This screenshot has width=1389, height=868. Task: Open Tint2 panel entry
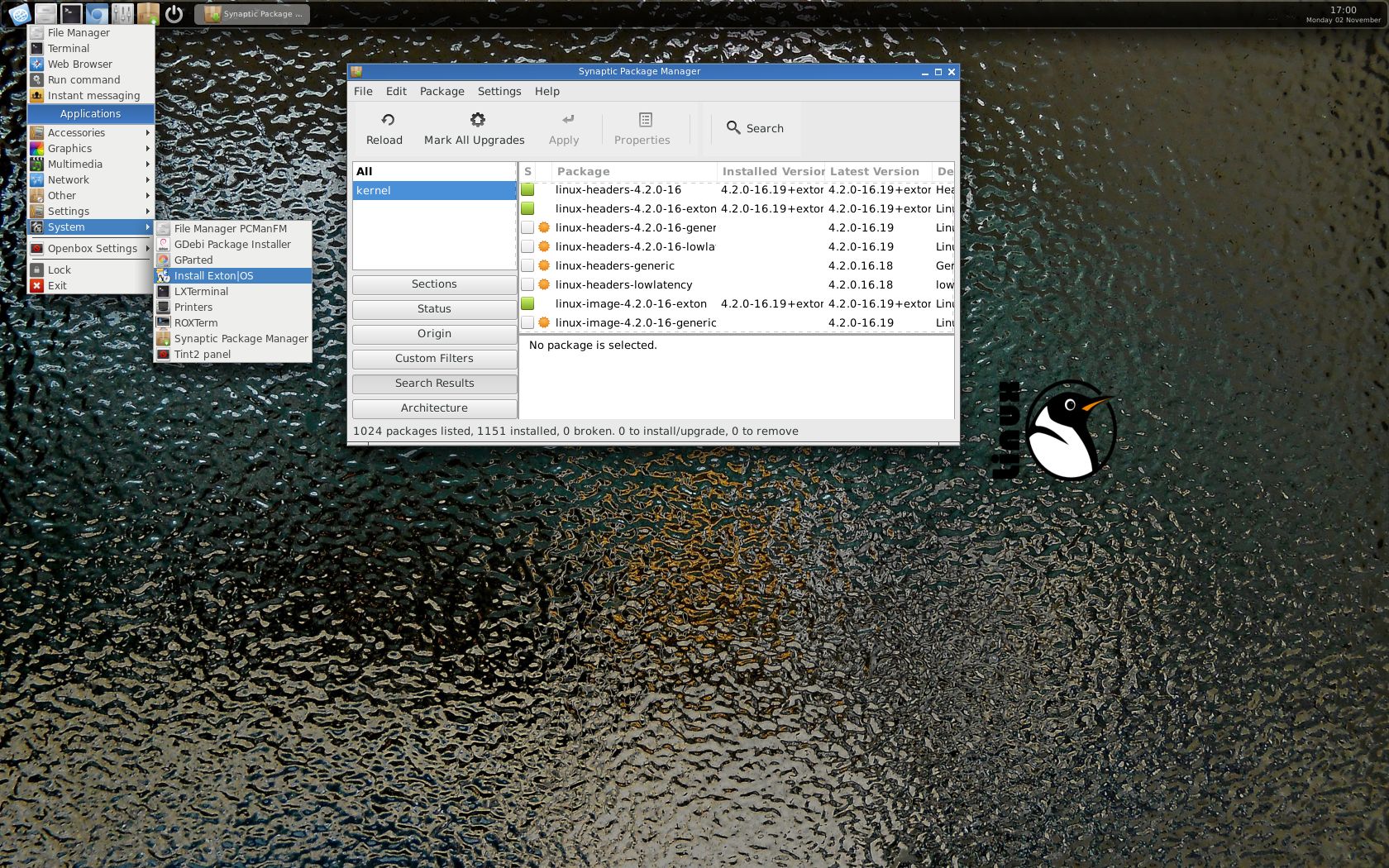tap(233, 355)
